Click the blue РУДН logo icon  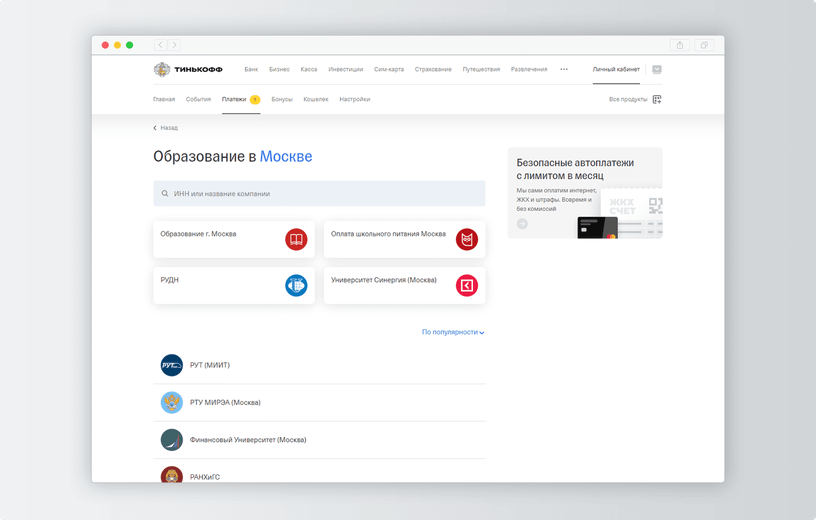click(296, 285)
